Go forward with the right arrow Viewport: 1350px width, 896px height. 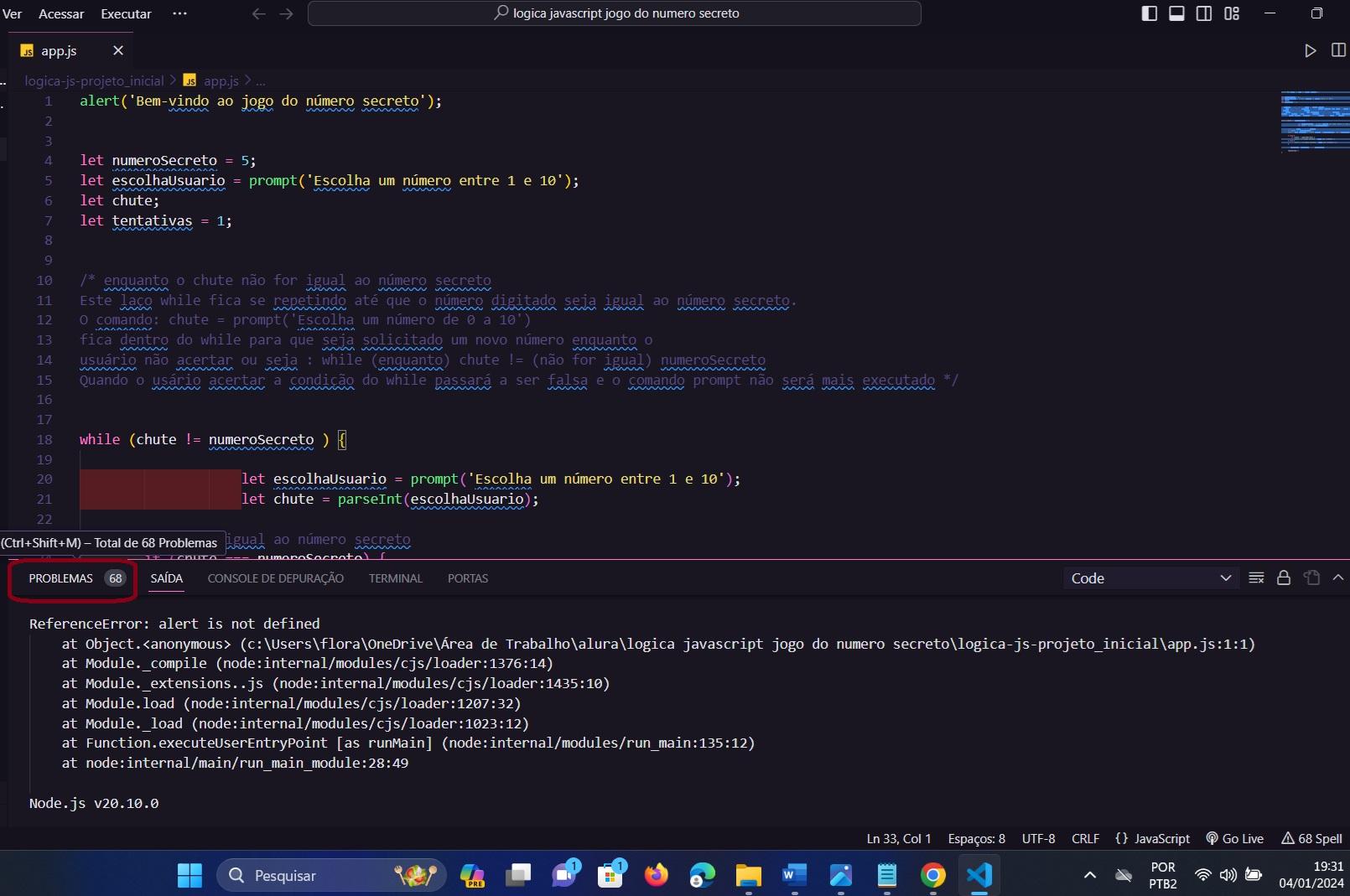[x=287, y=13]
